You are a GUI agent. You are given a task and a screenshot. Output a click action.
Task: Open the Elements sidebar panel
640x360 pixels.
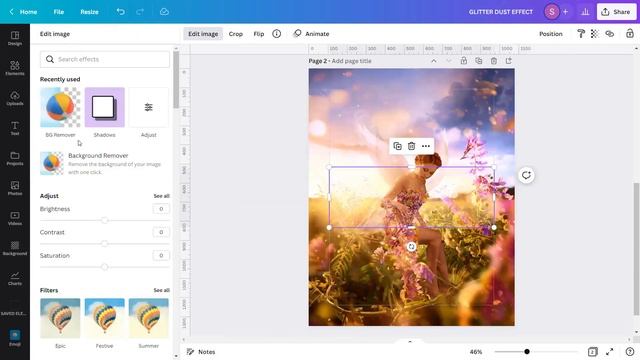pos(15,68)
